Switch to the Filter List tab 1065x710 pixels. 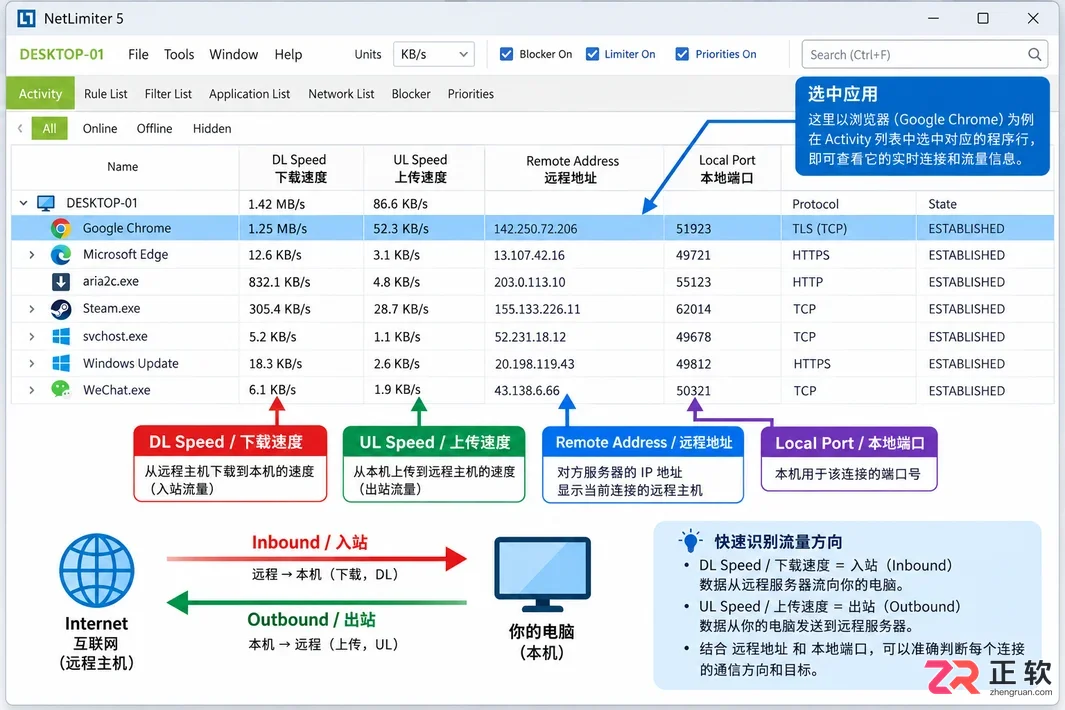click(168, 94)
